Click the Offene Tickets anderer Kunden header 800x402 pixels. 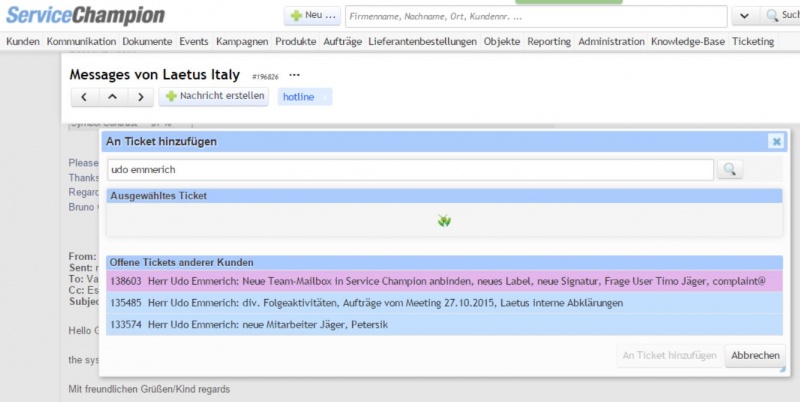coord(444,263)
